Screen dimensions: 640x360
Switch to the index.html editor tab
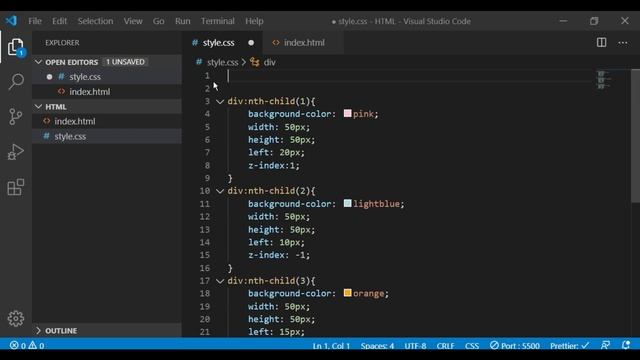point(304,42)
